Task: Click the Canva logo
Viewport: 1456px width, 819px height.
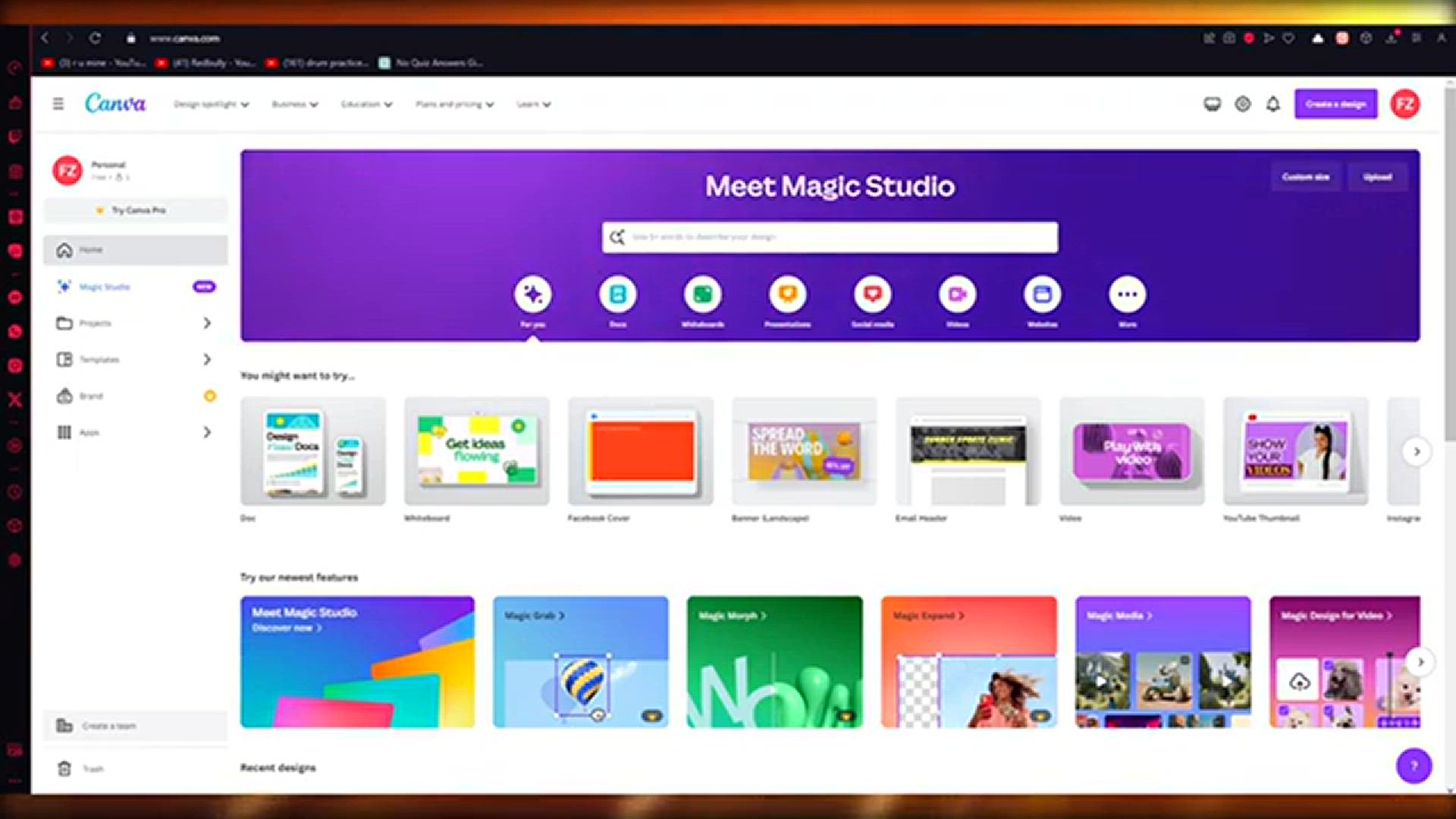Action: pyautogui.click(x=115, y=103)
